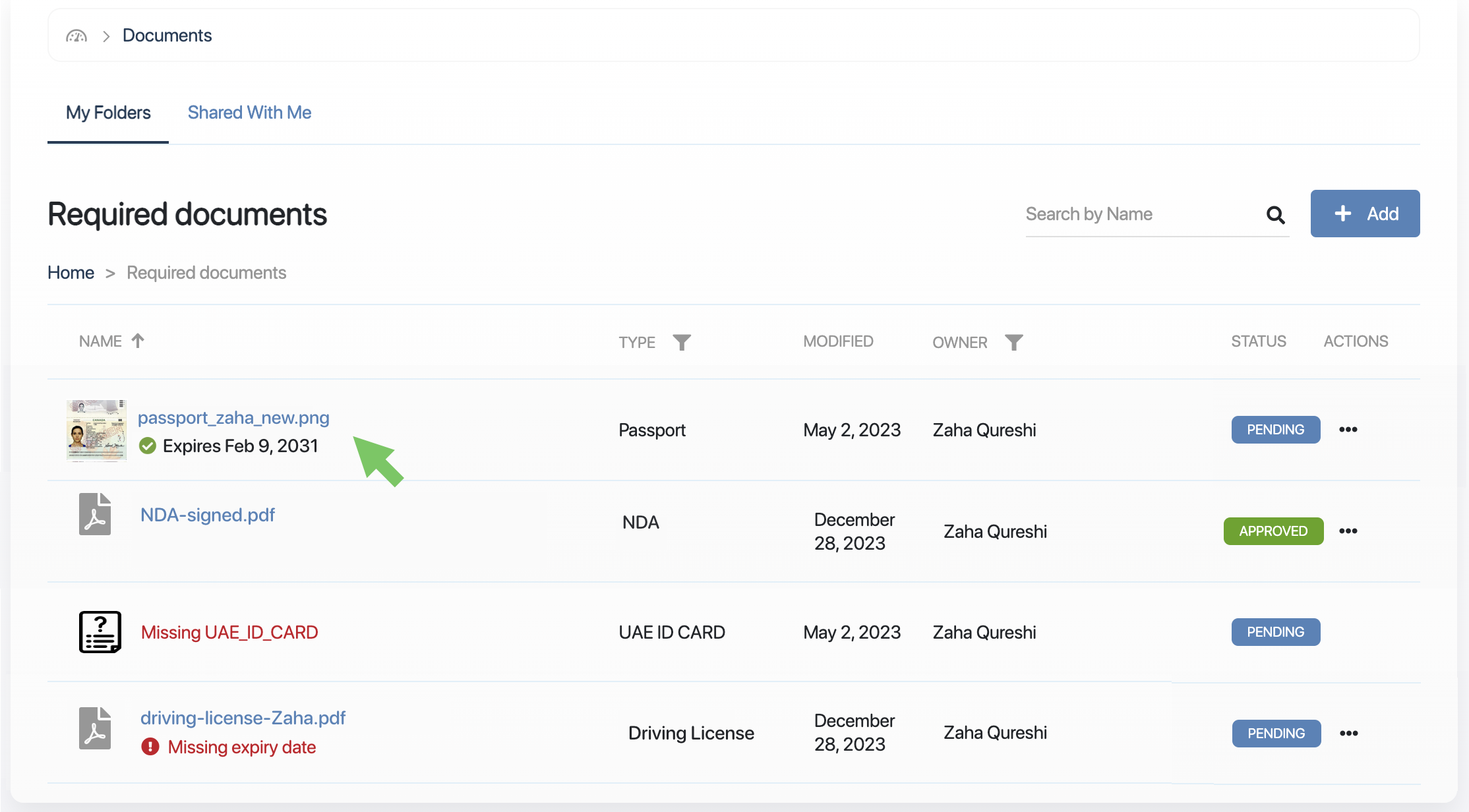Open actions menu for driving-license-Zaha.pdf
1469x812 pixels.
pos(1348,734)
